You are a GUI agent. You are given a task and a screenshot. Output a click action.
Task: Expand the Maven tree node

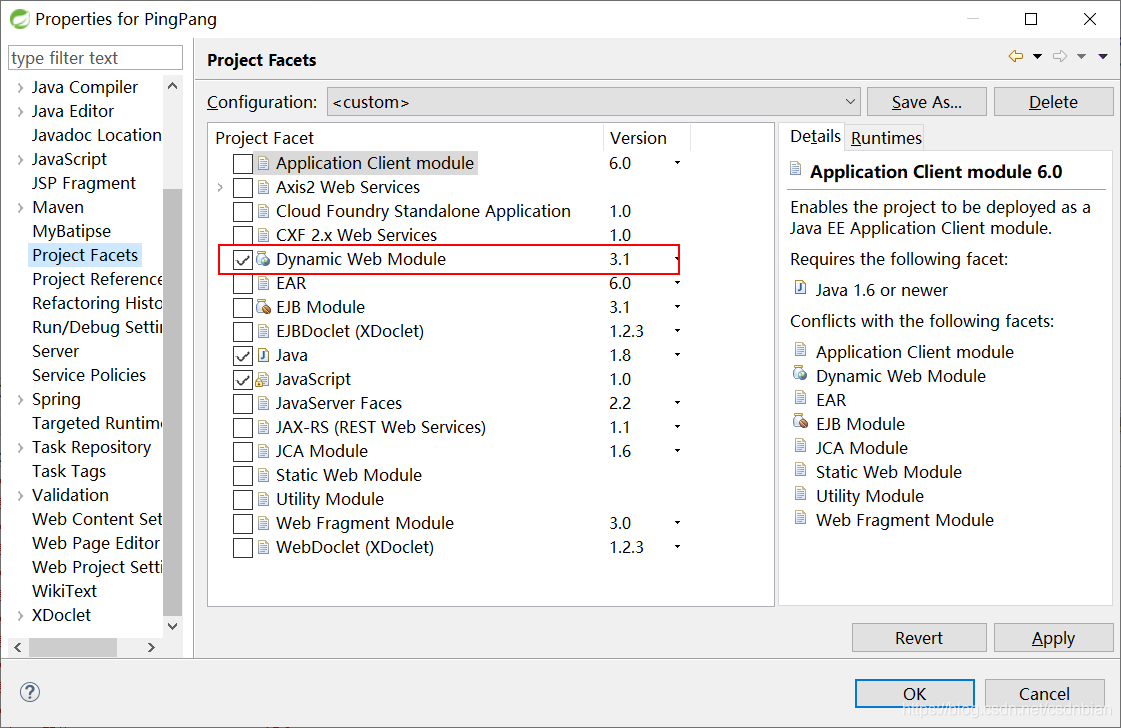(20, 207)
